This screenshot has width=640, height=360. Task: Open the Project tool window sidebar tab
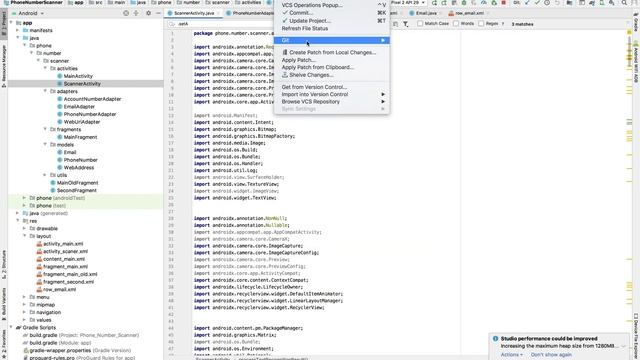4,24
